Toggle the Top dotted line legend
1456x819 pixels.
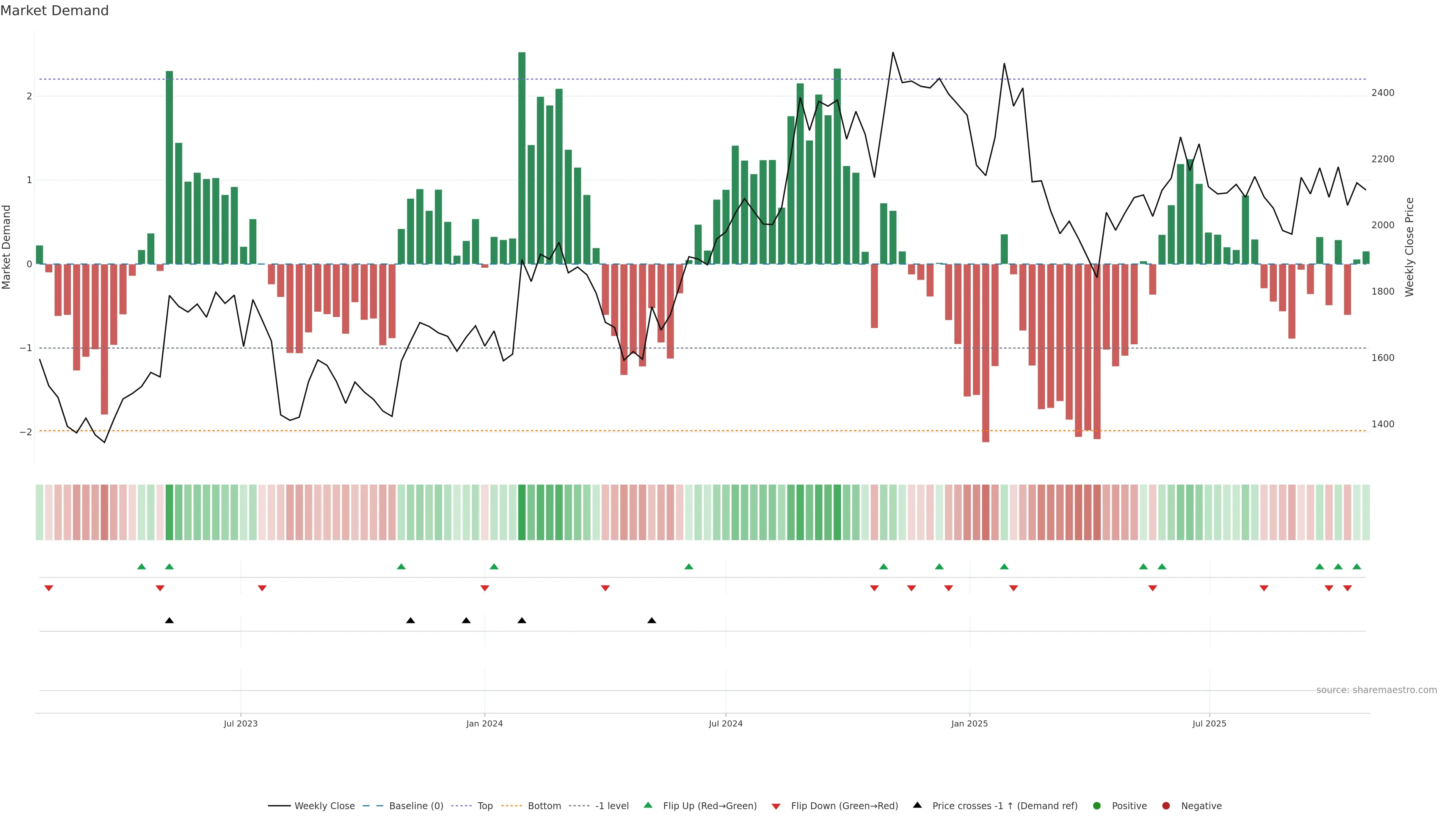pyautogui.click(x=485, y=806)
